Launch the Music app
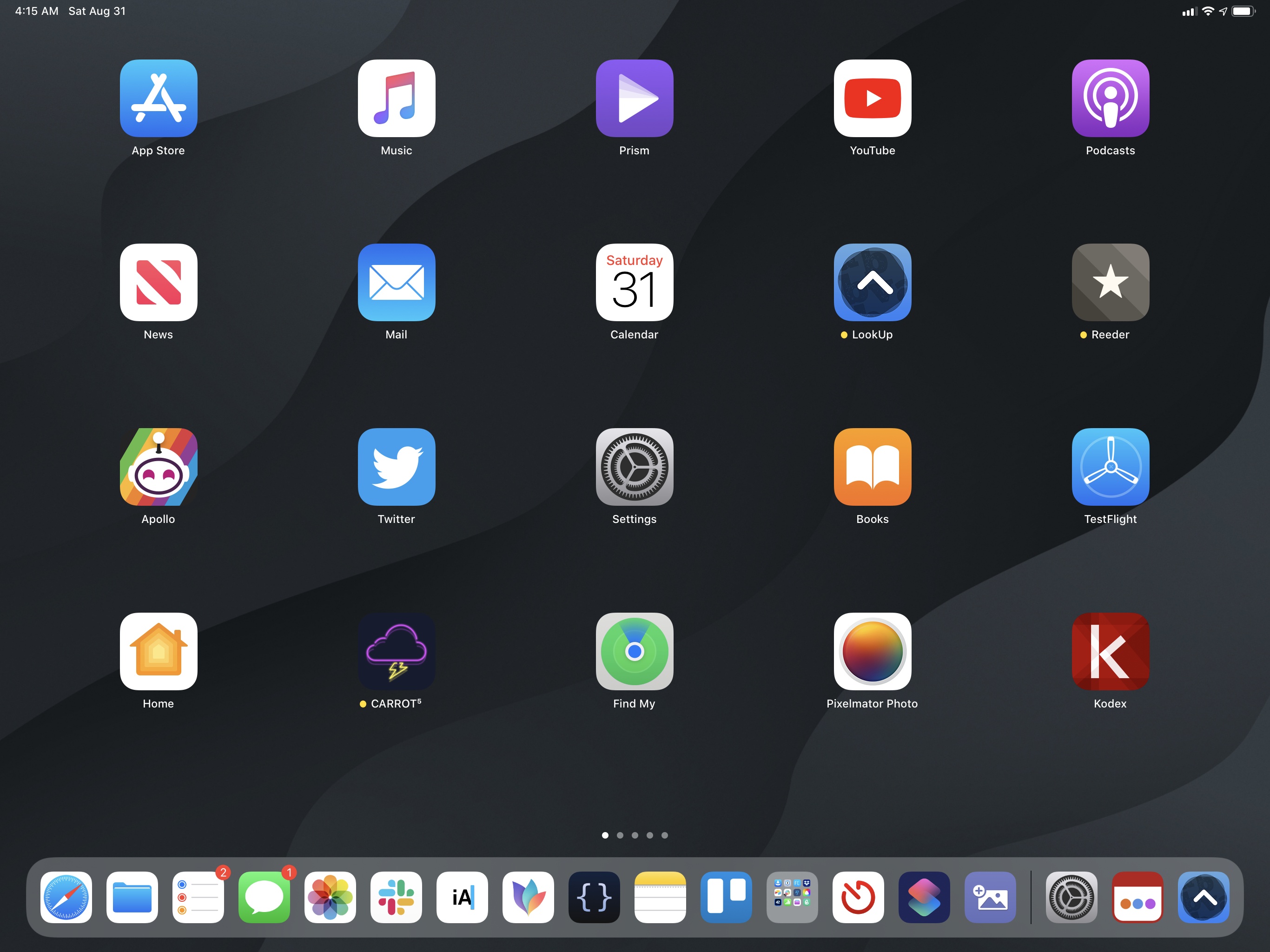1270x952 pixels. click(397, 98)
